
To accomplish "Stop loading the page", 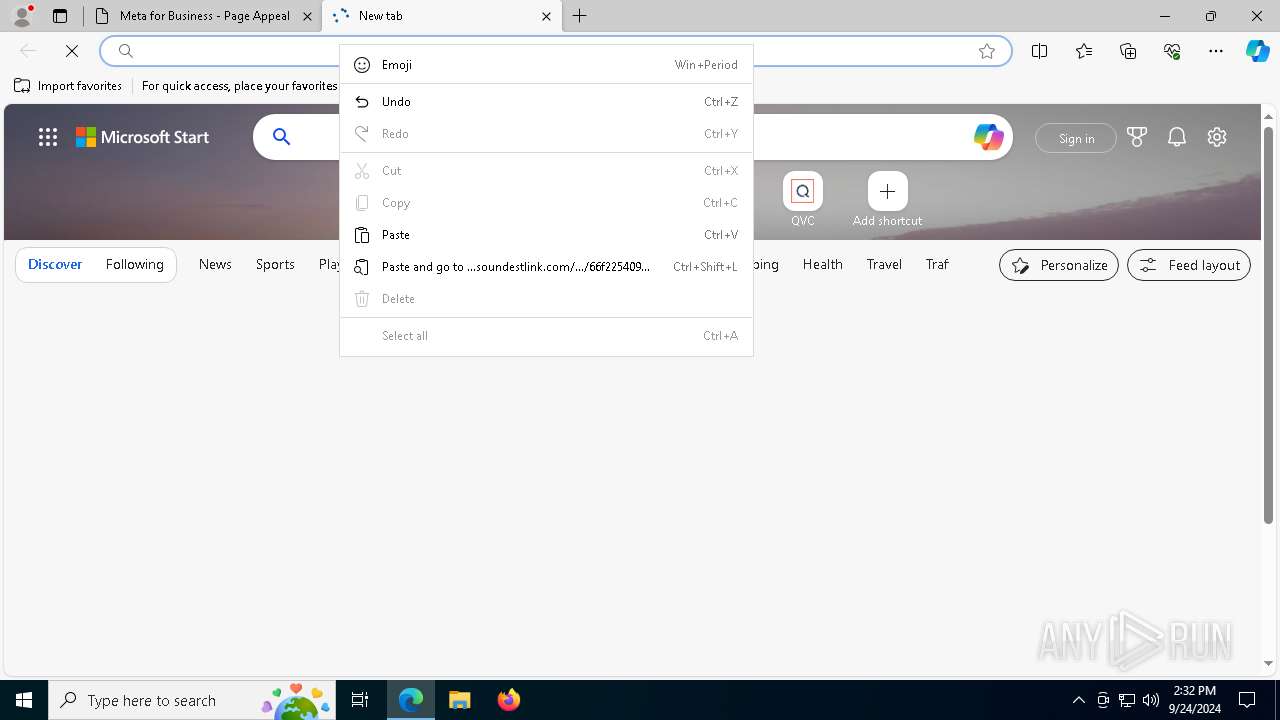I will [x=72, y=51].
